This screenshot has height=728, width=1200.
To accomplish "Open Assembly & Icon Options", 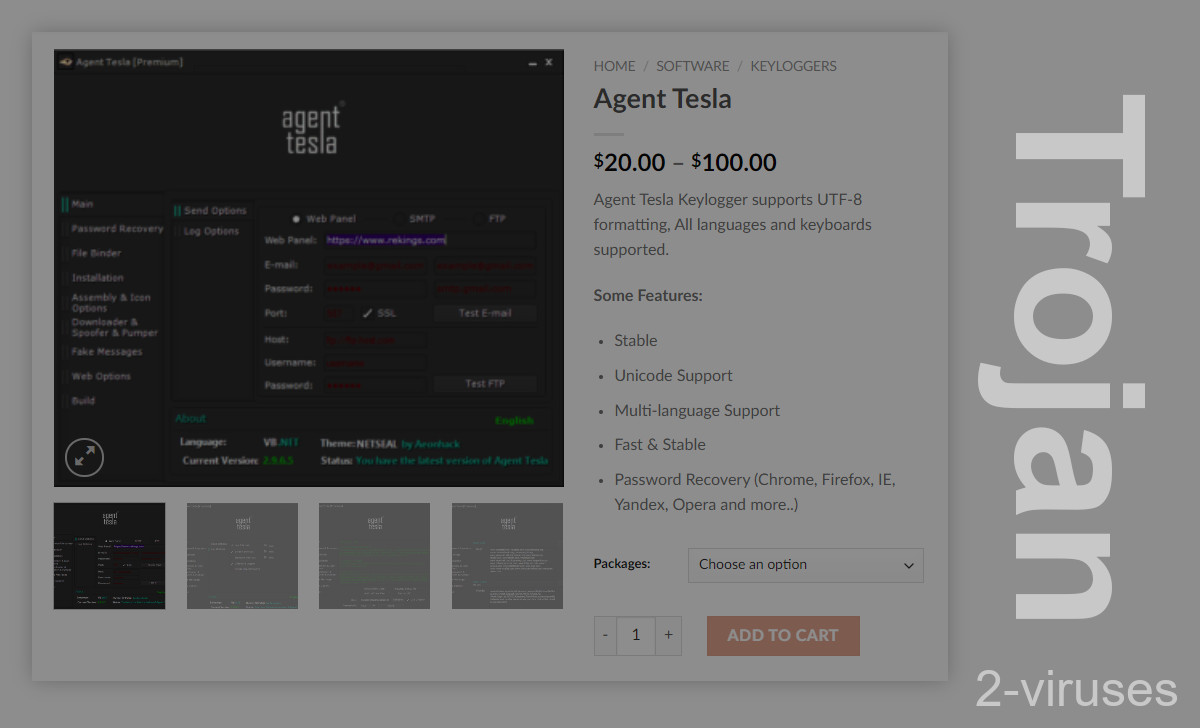I will tap(111, 302).
